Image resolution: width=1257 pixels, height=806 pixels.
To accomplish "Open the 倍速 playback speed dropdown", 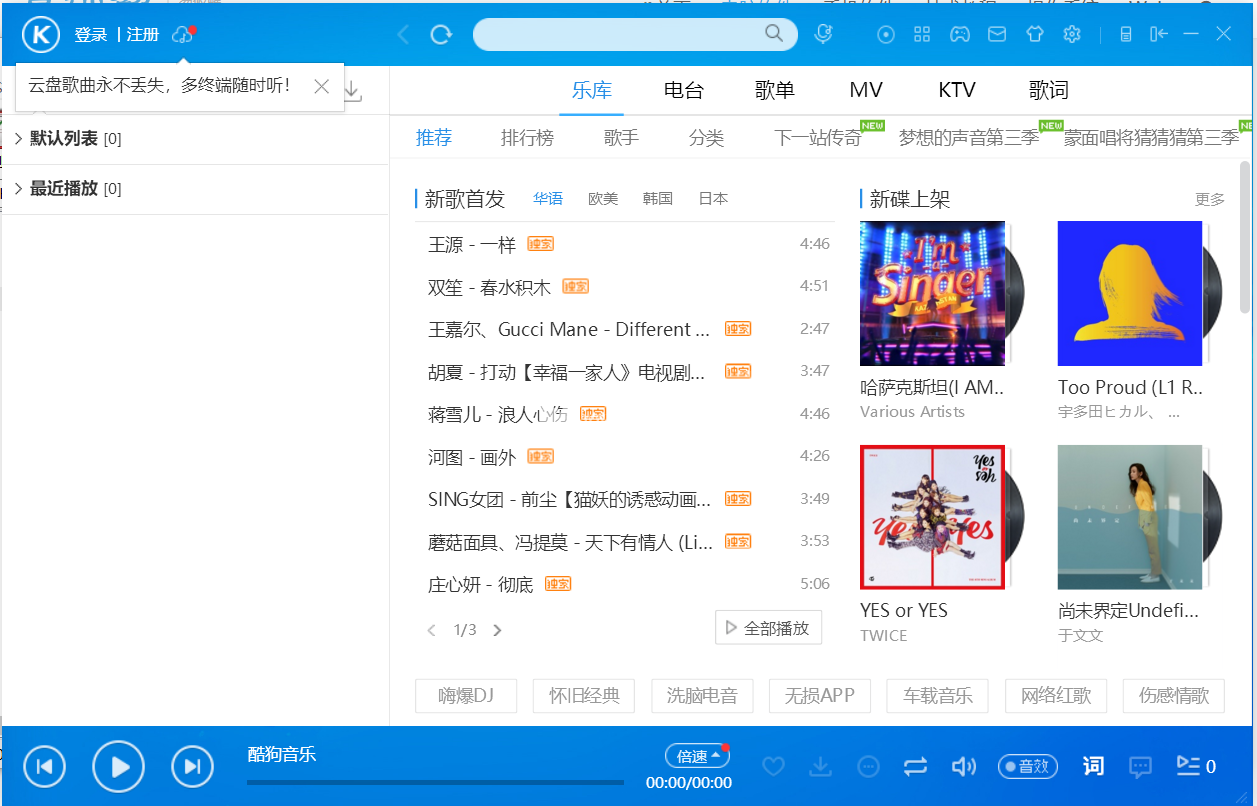I will point(697,756).
